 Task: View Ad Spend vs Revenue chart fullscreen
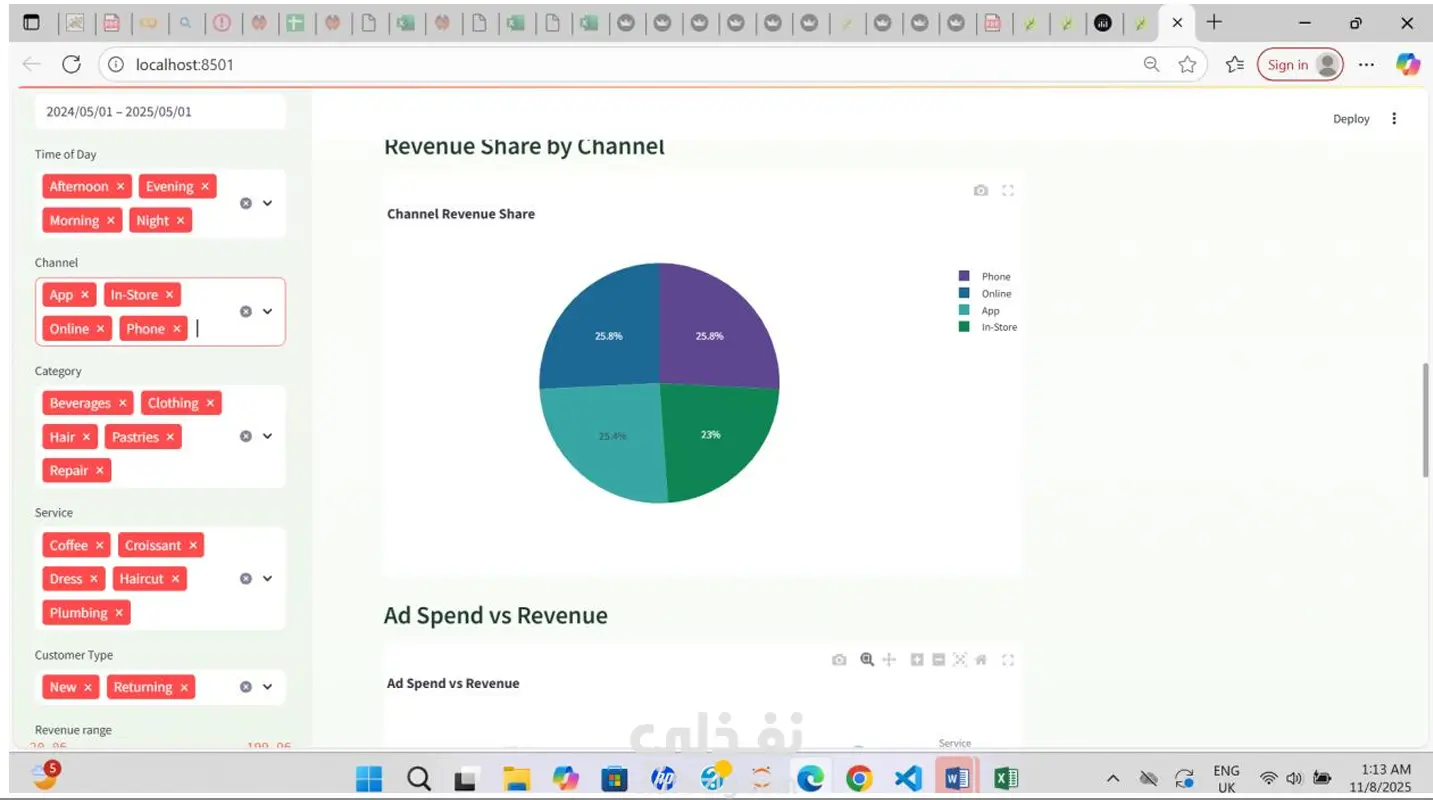tap(1008, 659)
